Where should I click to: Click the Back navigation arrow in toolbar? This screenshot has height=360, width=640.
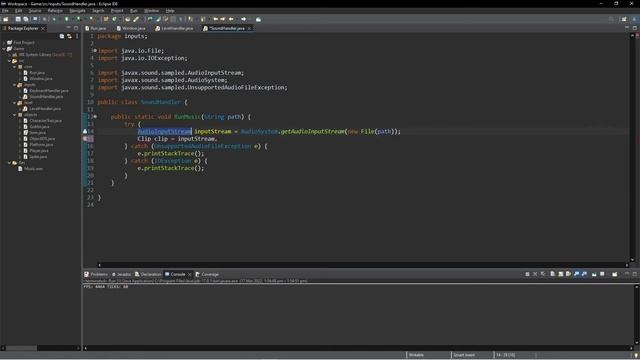pos(231,19)
